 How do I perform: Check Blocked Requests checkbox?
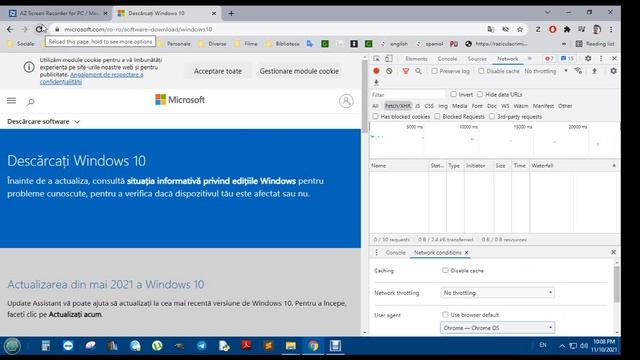click(x=437, y=117)
